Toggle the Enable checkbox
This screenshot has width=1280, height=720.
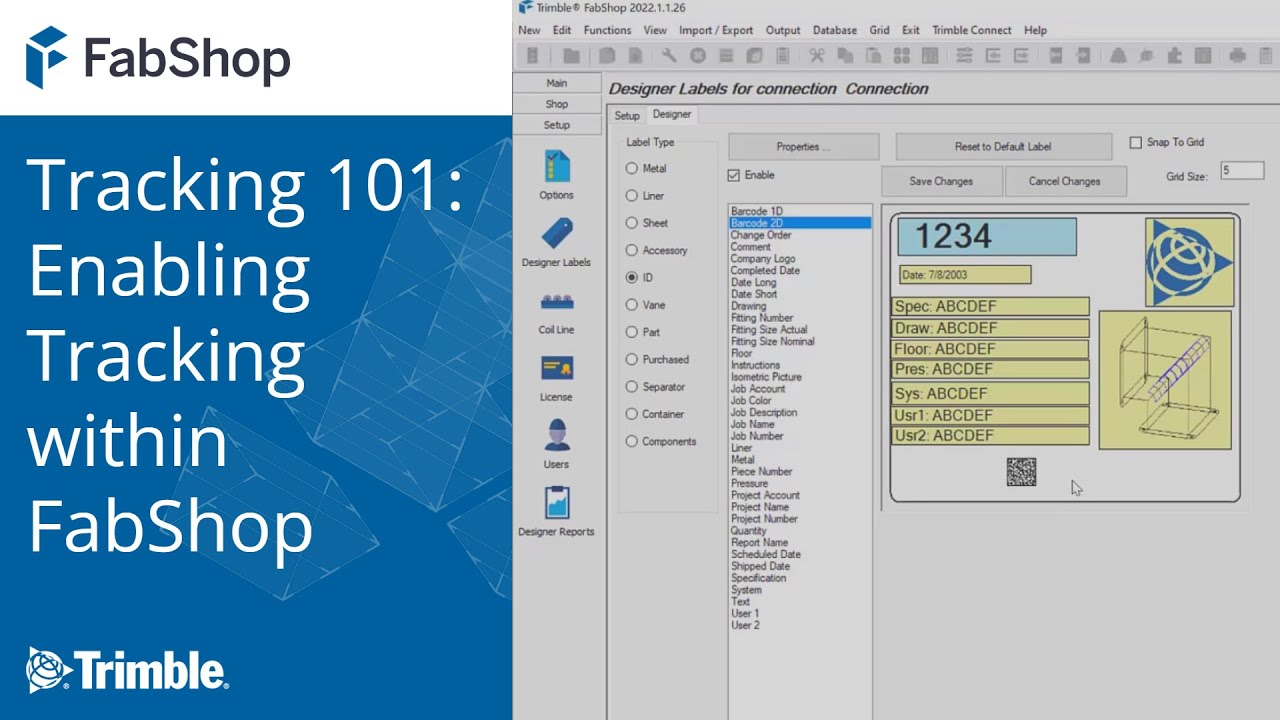pyautogui.click(x=734, y=175)
